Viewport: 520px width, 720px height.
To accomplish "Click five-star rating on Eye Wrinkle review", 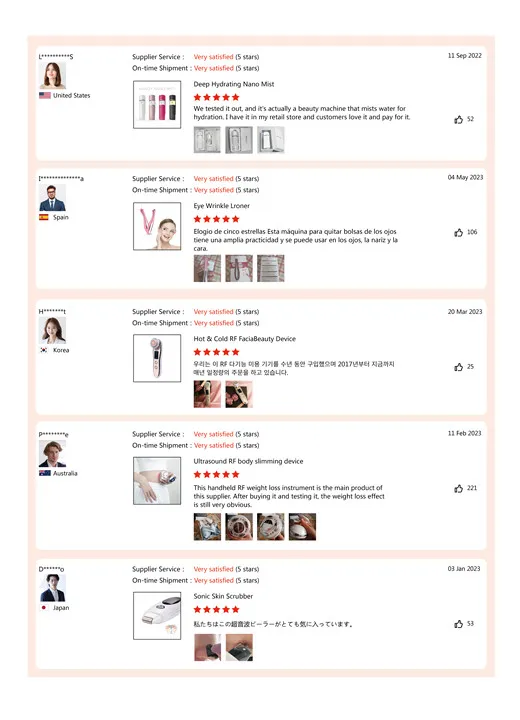I will (216, 219).
